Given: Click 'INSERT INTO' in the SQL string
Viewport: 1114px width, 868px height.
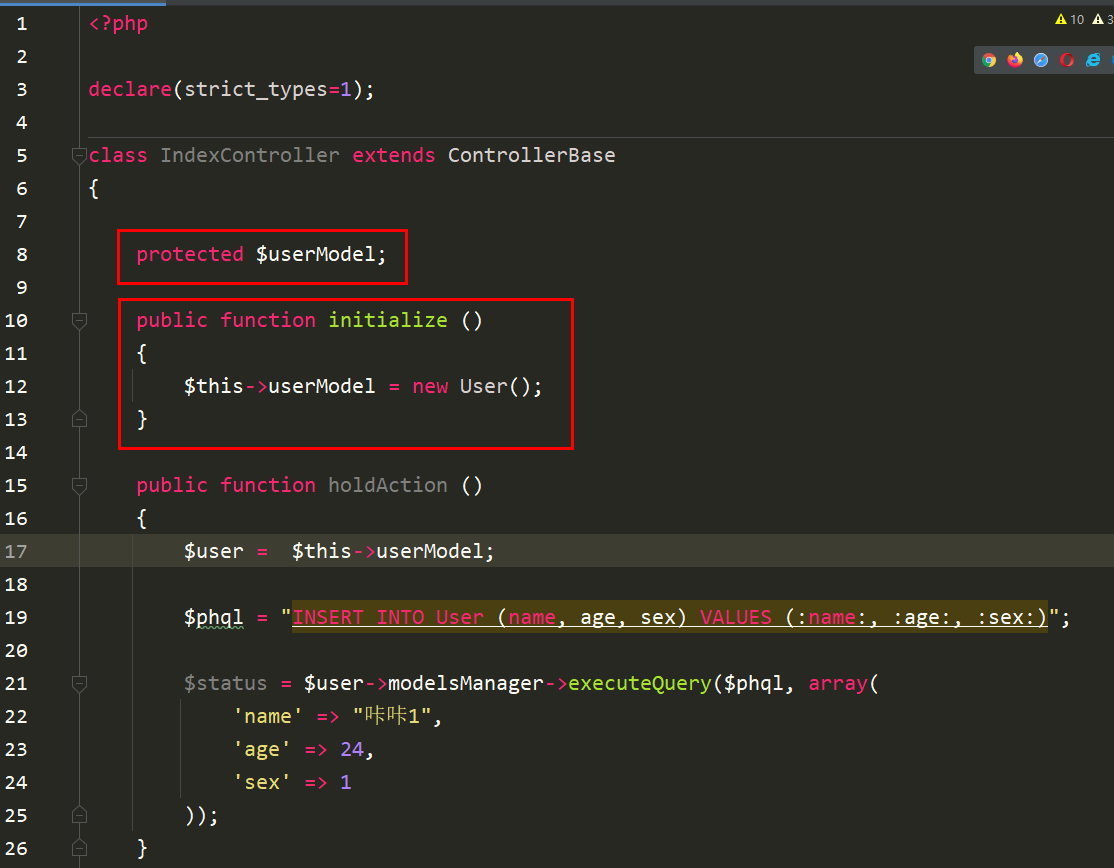Looking at the screenshot, I should pos(358,617).
